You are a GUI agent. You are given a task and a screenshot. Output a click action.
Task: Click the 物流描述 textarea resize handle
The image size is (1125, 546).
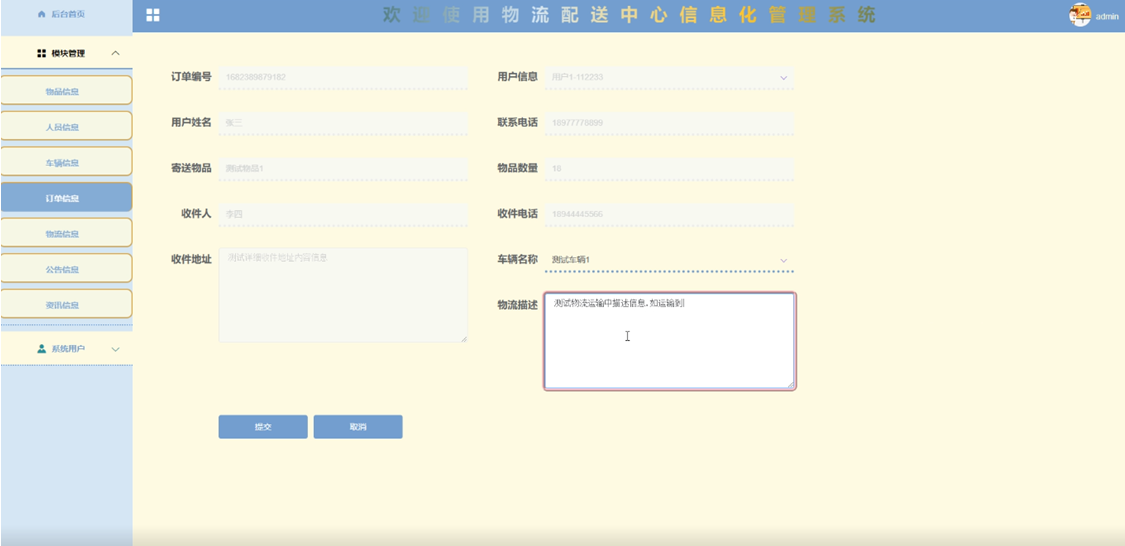click(791, 385)
